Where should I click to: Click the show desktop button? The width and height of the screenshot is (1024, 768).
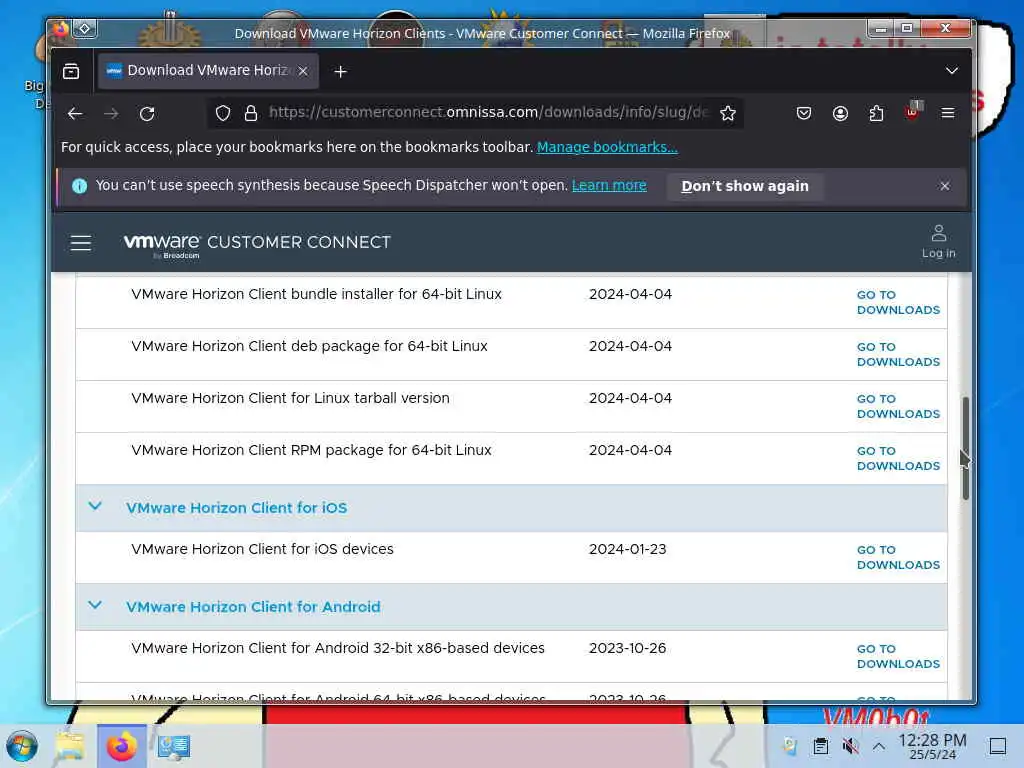tap(997, 746)
